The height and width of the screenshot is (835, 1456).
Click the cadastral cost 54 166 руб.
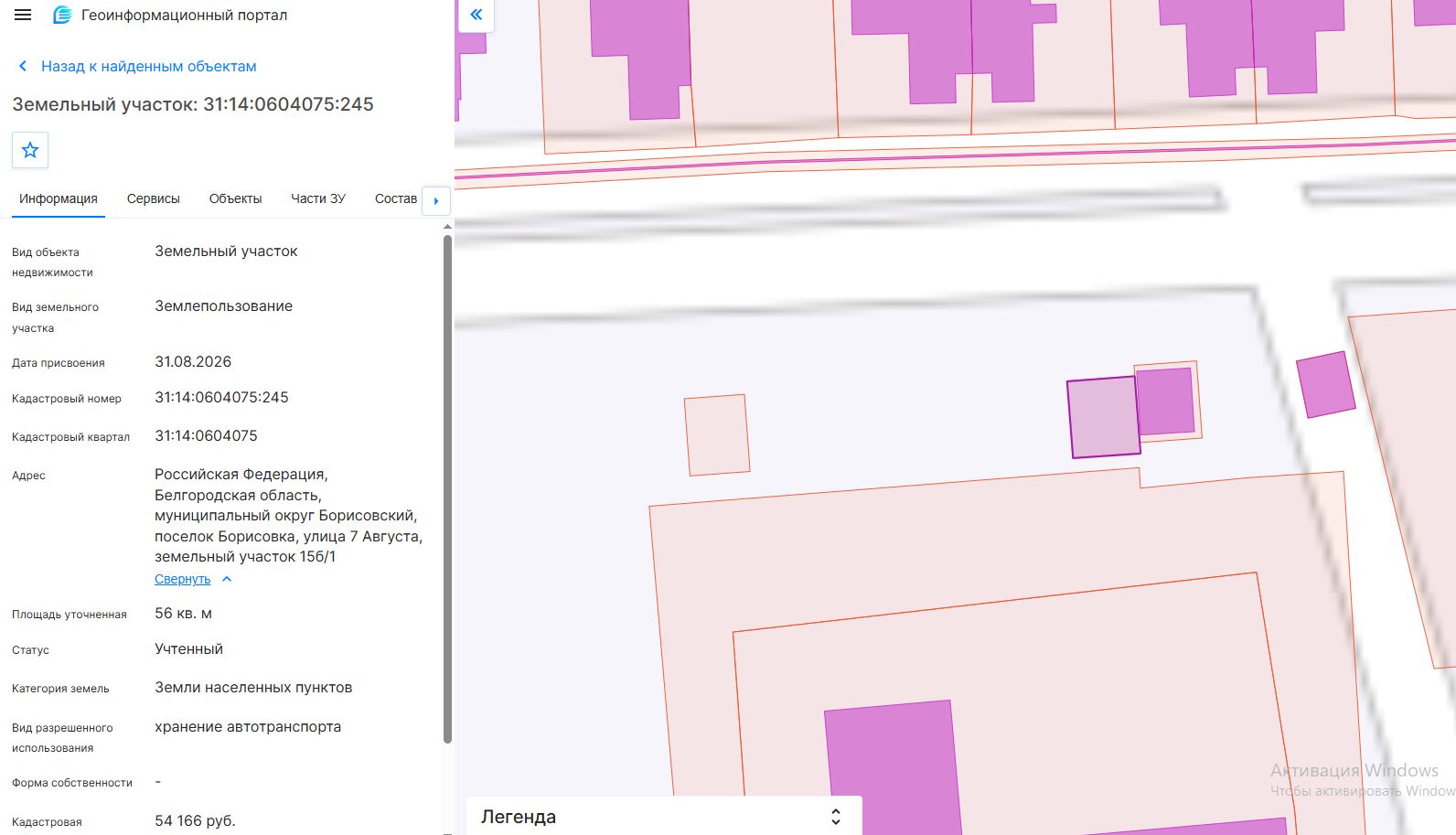pos(195,820)
